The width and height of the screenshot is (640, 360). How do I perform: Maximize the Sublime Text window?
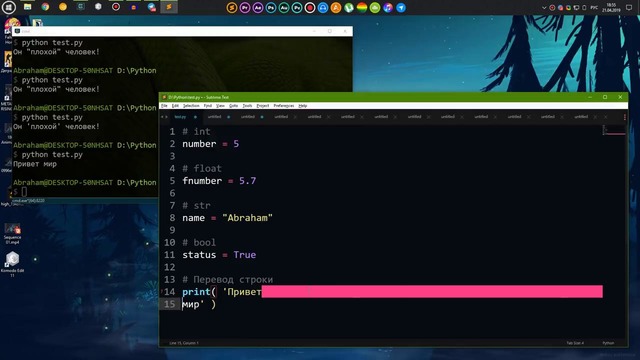tap(605, 97)
